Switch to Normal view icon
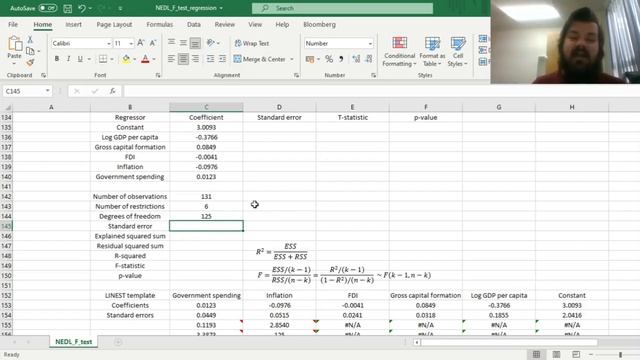 (x=536, y=354)
